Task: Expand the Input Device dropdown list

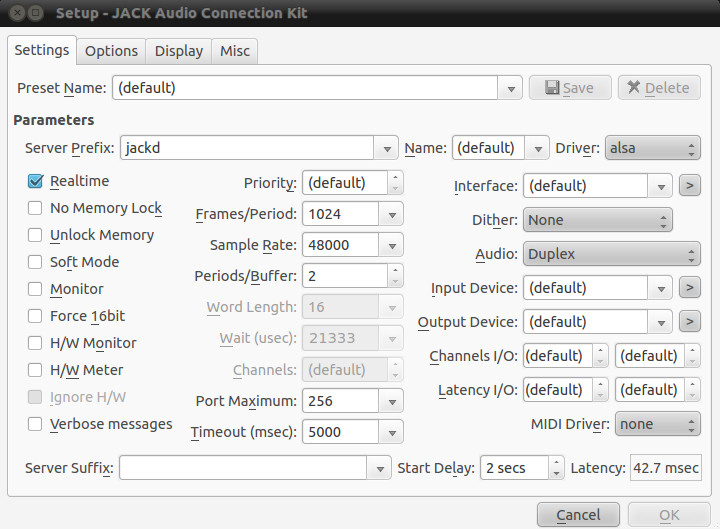Action: (661, 288)
